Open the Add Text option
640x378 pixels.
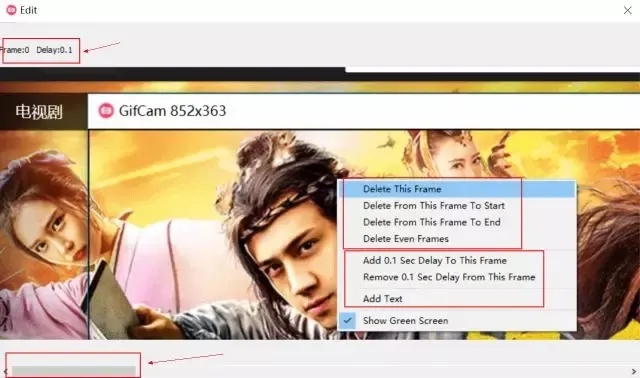pyautogui.click(x=457, y=299)
